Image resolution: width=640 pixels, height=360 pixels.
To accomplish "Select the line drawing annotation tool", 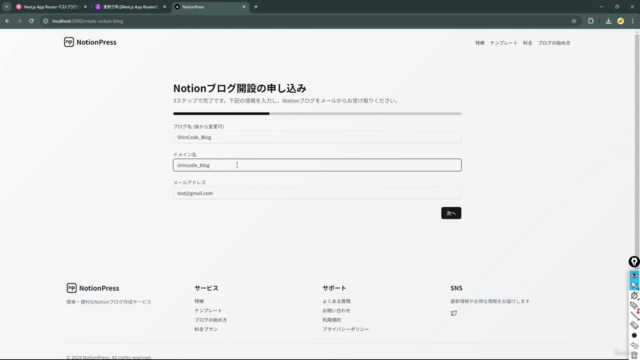I will [x=634, y=316].
